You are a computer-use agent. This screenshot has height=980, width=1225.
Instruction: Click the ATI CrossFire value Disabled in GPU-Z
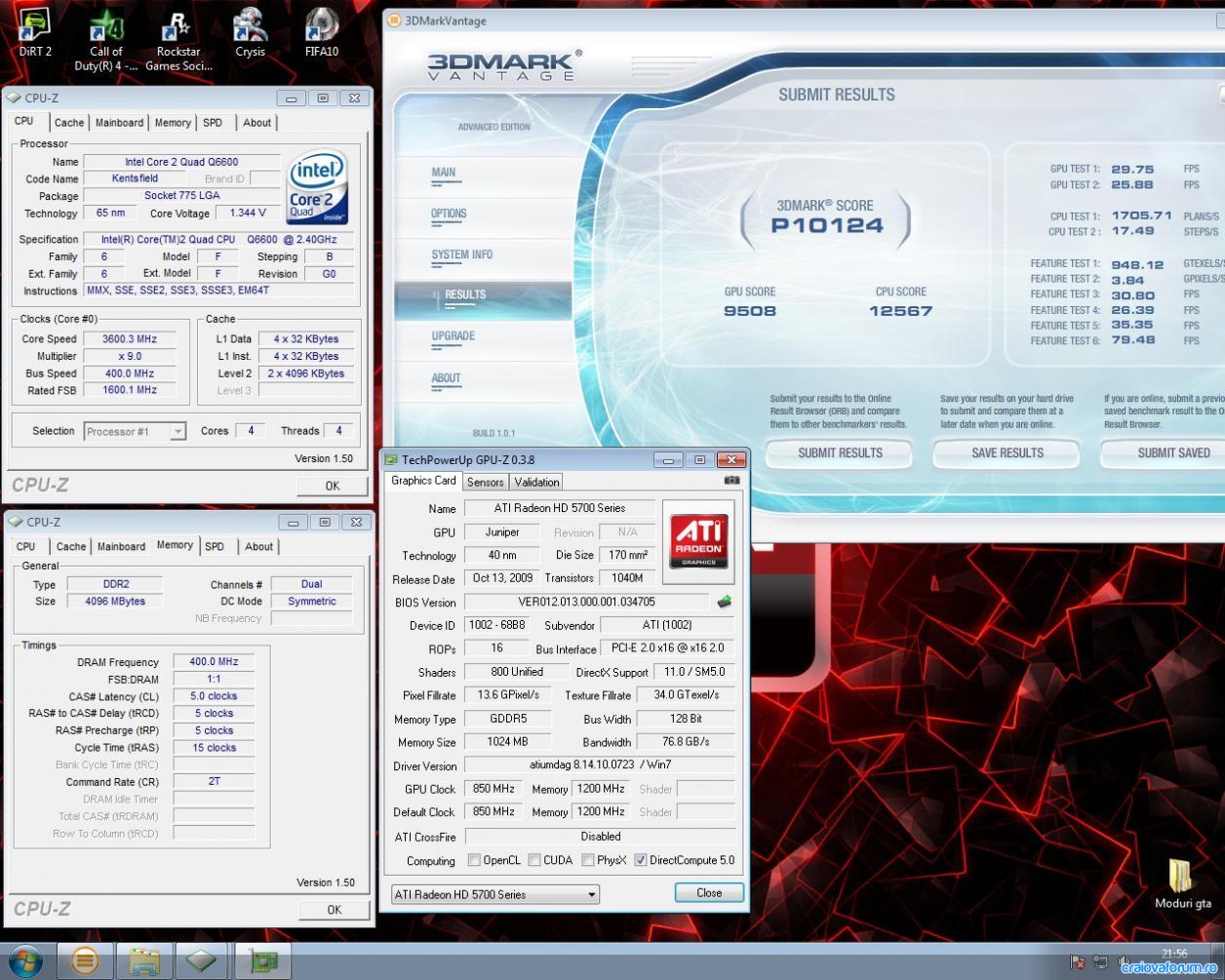(x=600, y=837)
